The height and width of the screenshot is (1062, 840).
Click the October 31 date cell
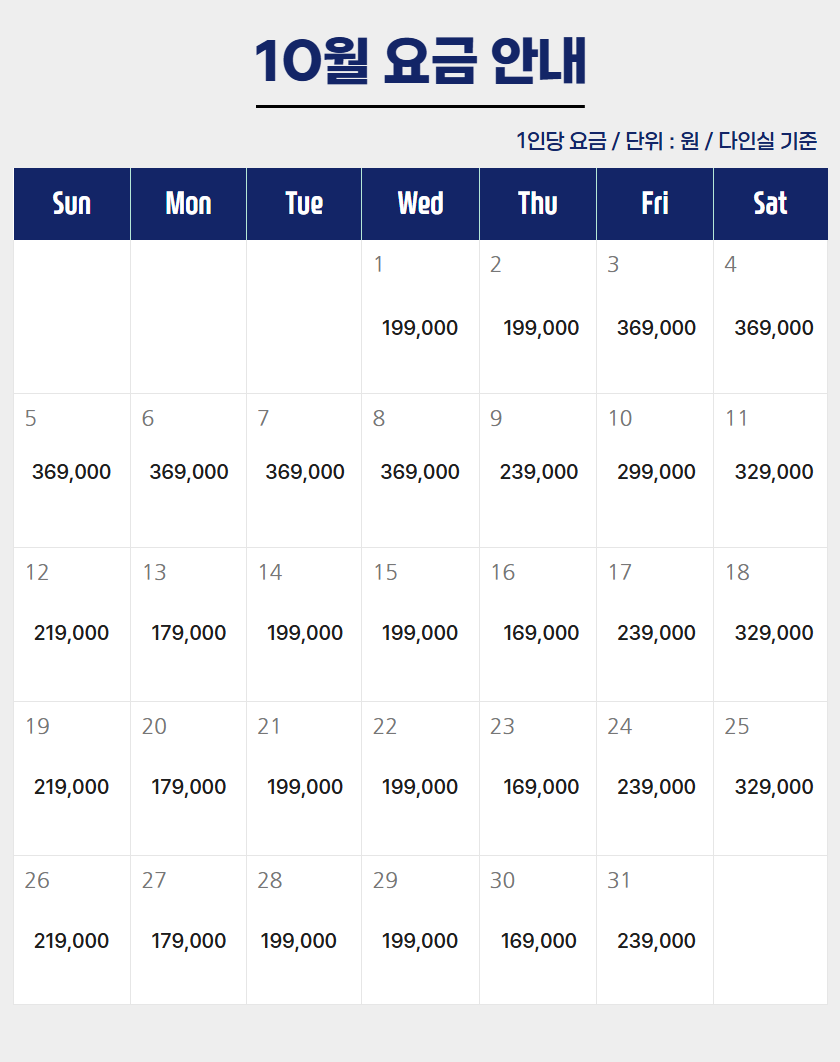pos(655,930)
